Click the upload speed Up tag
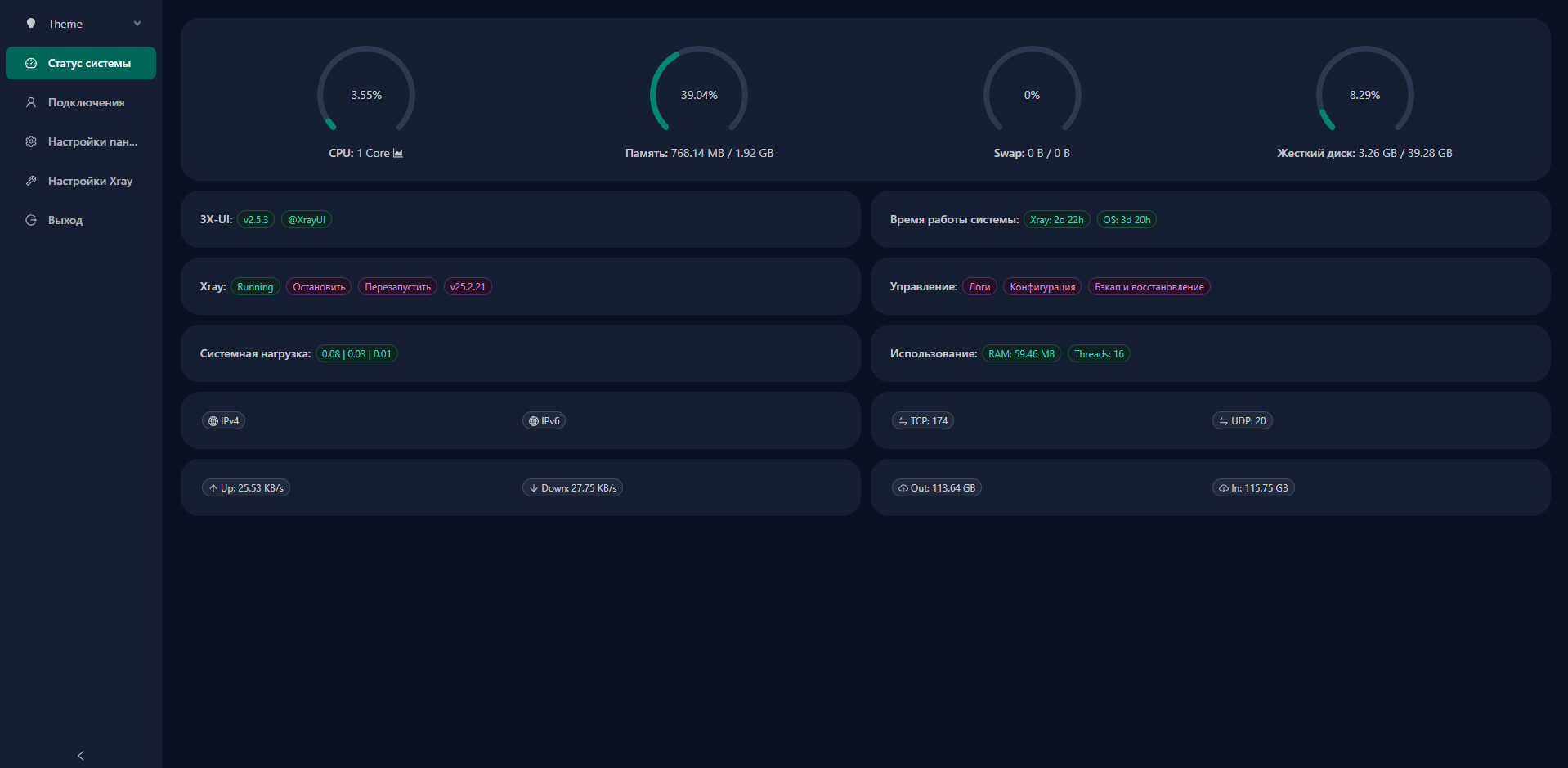Screen dimensions: 1568x768 245,488
